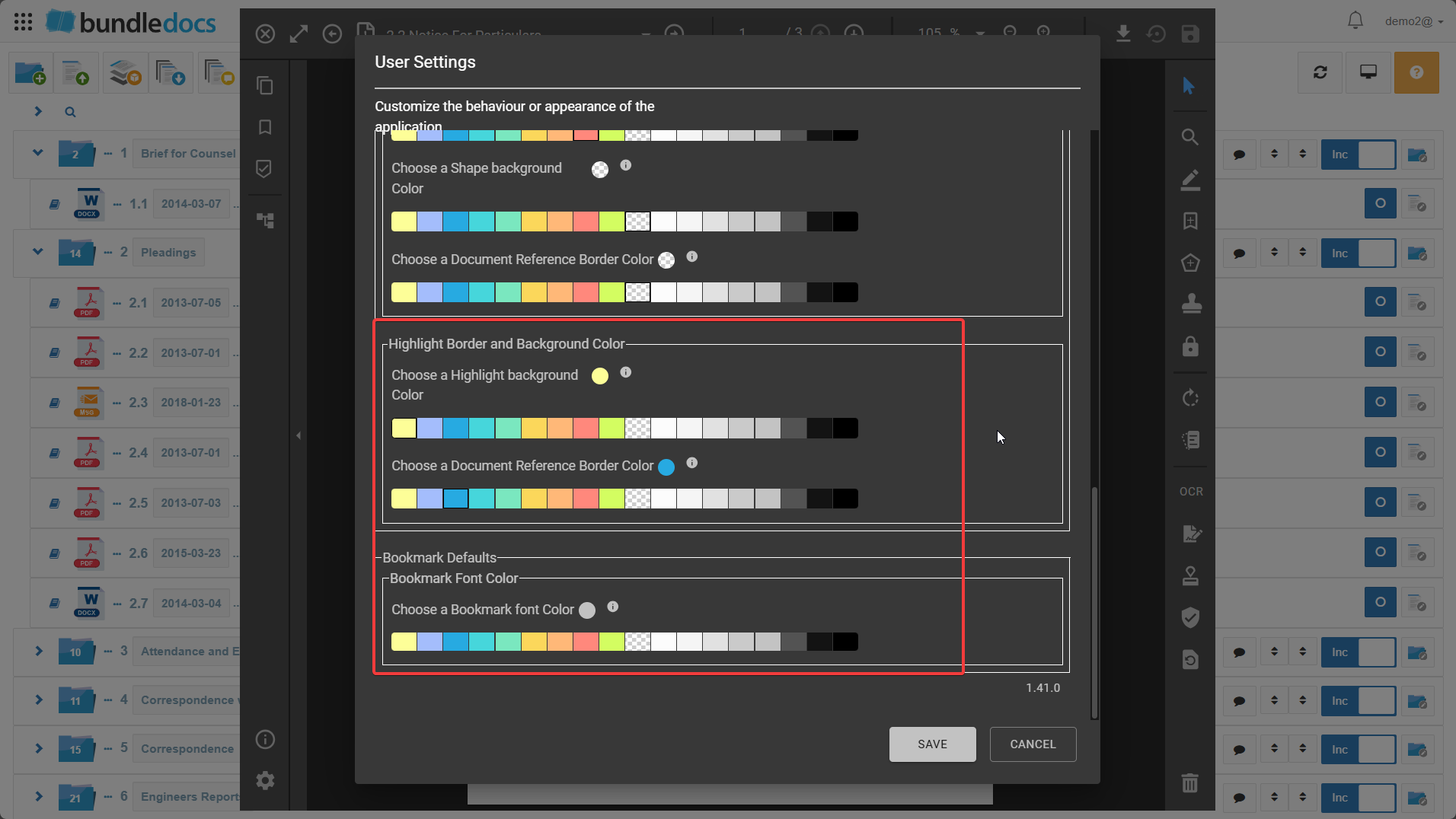
Task: Click the download icon in viewer toolbar
Action: 1122,33
